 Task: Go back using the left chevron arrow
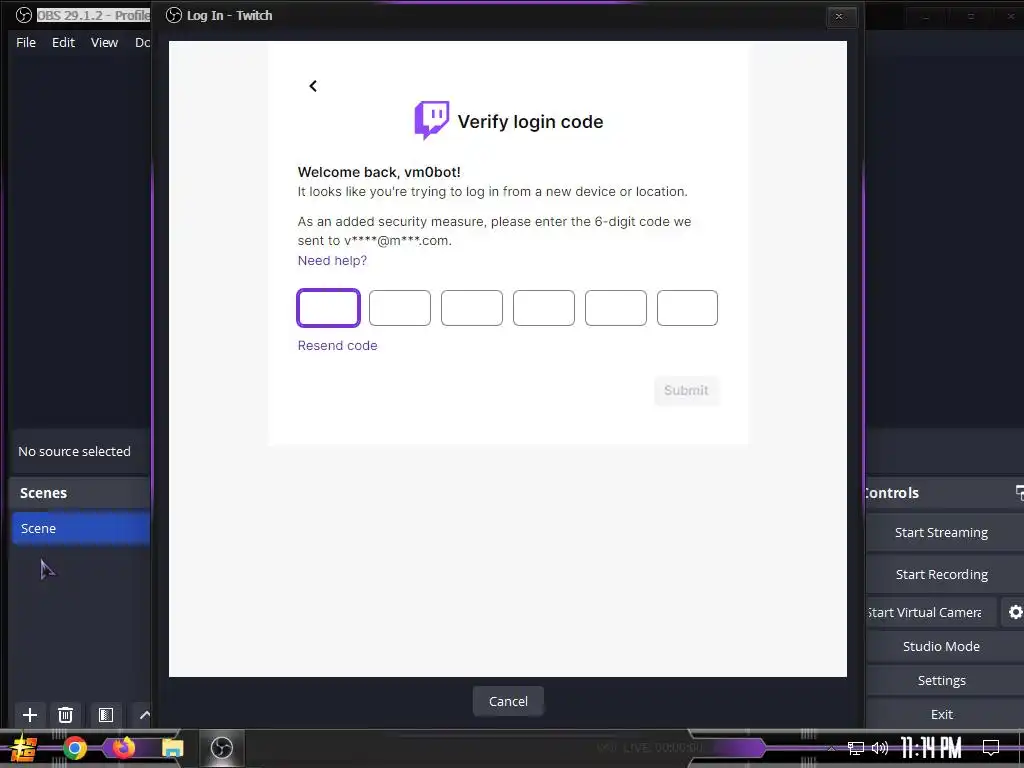point(313,86)
